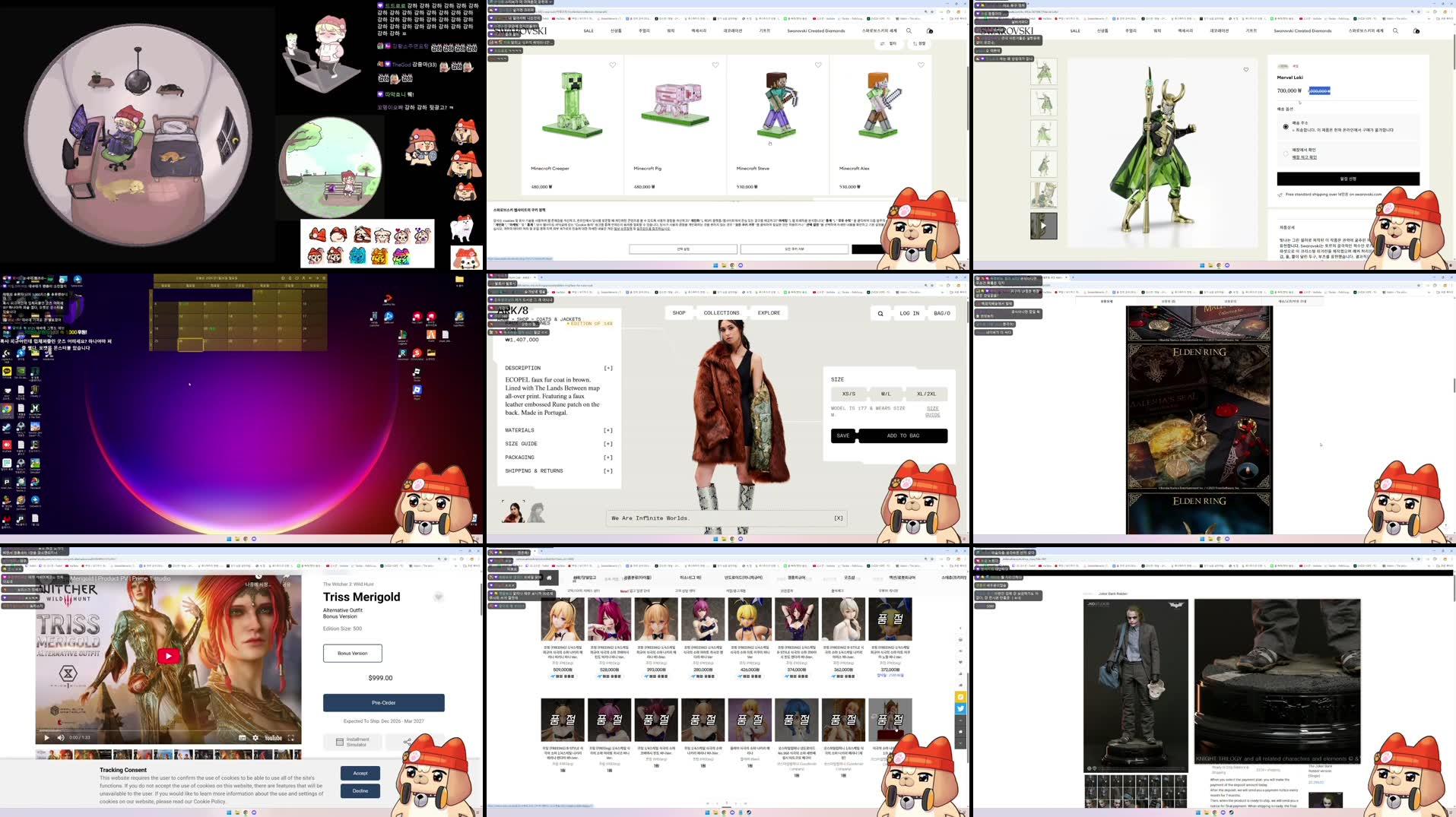The height and width of the screenshot is (817, 1456).
Task: Click the share icon next to Installment Simulator
Action: 409,741
